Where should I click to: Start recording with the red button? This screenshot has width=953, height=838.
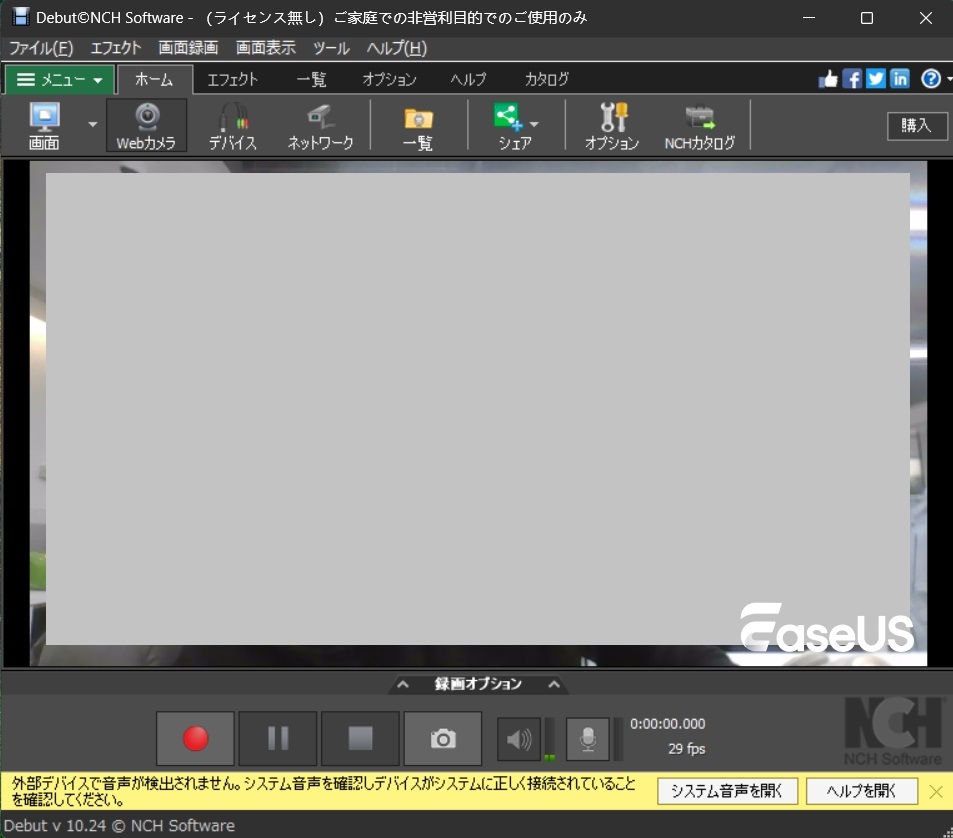pos(196,739)
